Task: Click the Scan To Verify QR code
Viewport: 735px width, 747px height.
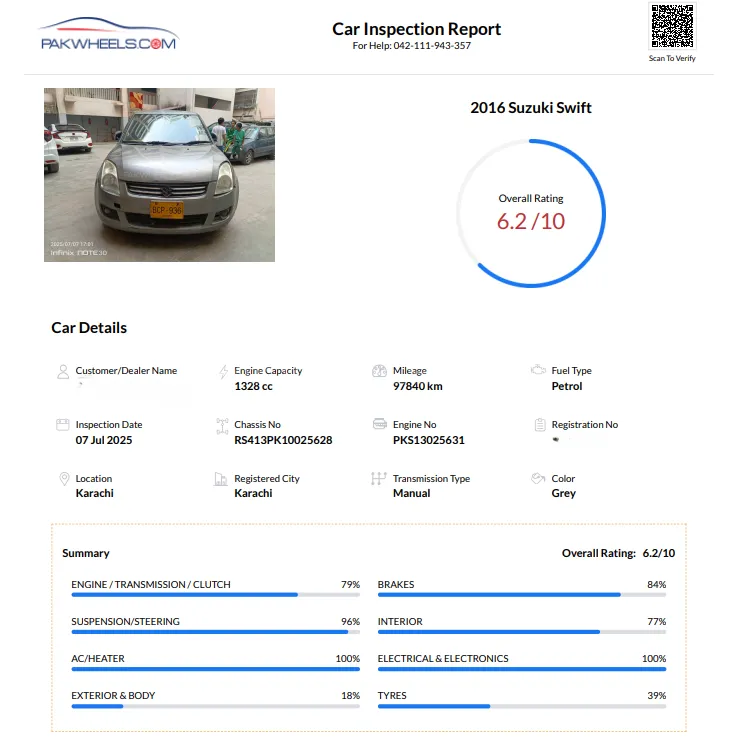Action: pyautogui.click(x=672, y=26)
